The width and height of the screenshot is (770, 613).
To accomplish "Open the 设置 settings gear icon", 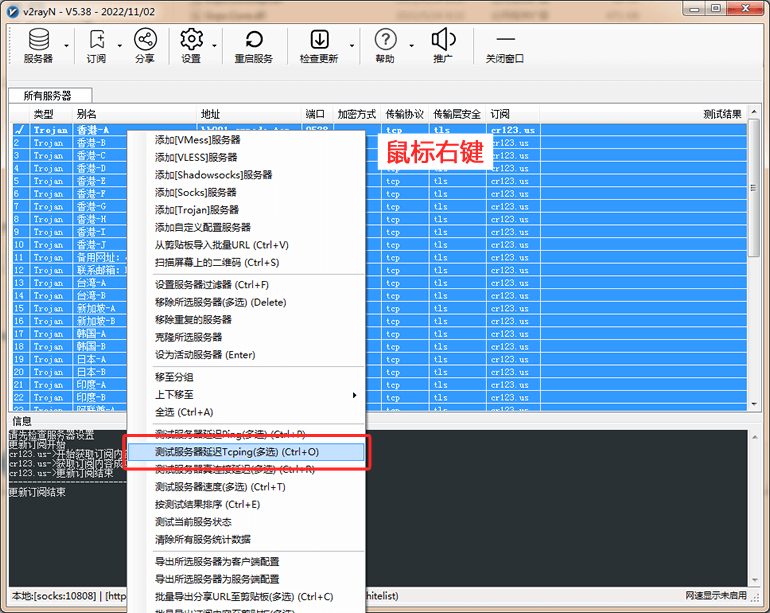I will pos(191,46).
